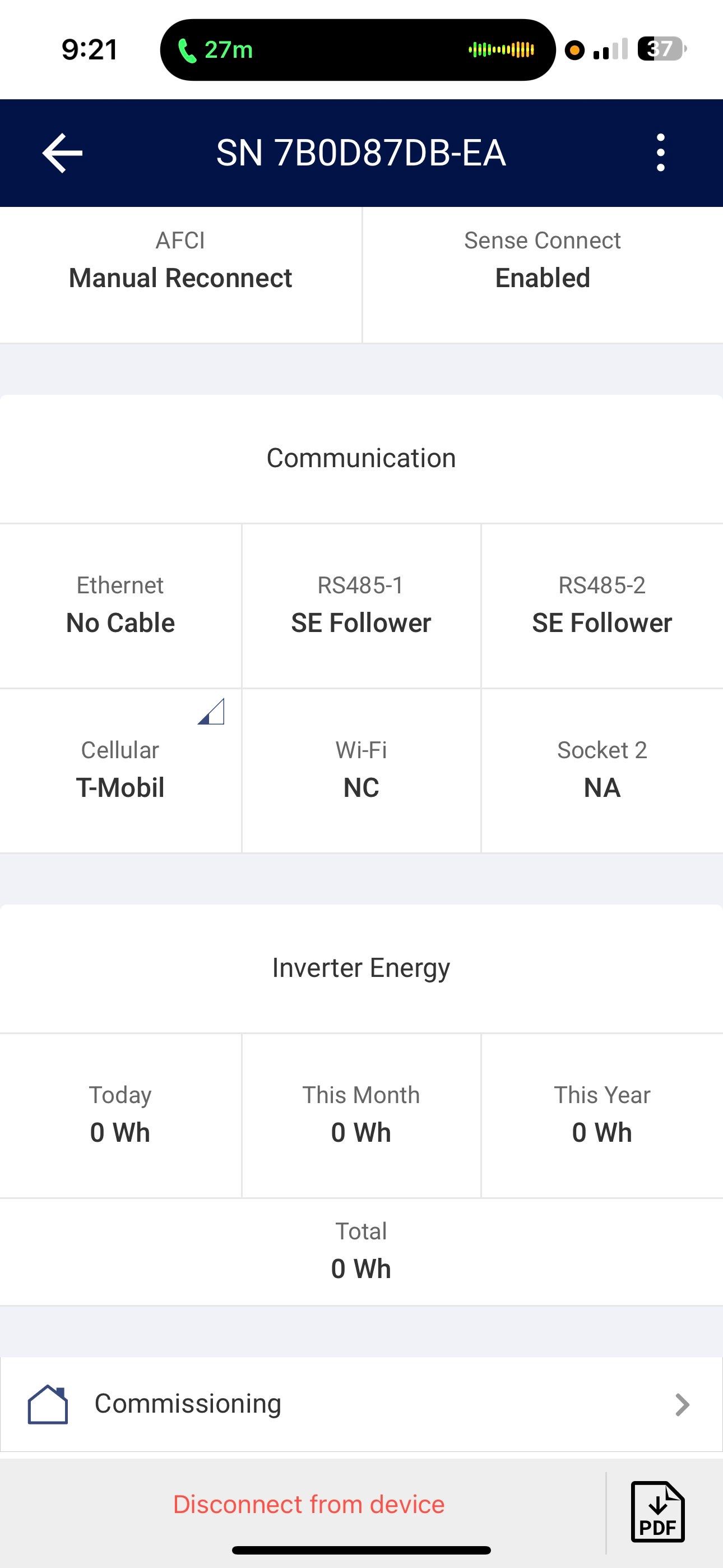Tap Disconnect from device

click(309, 1504)
